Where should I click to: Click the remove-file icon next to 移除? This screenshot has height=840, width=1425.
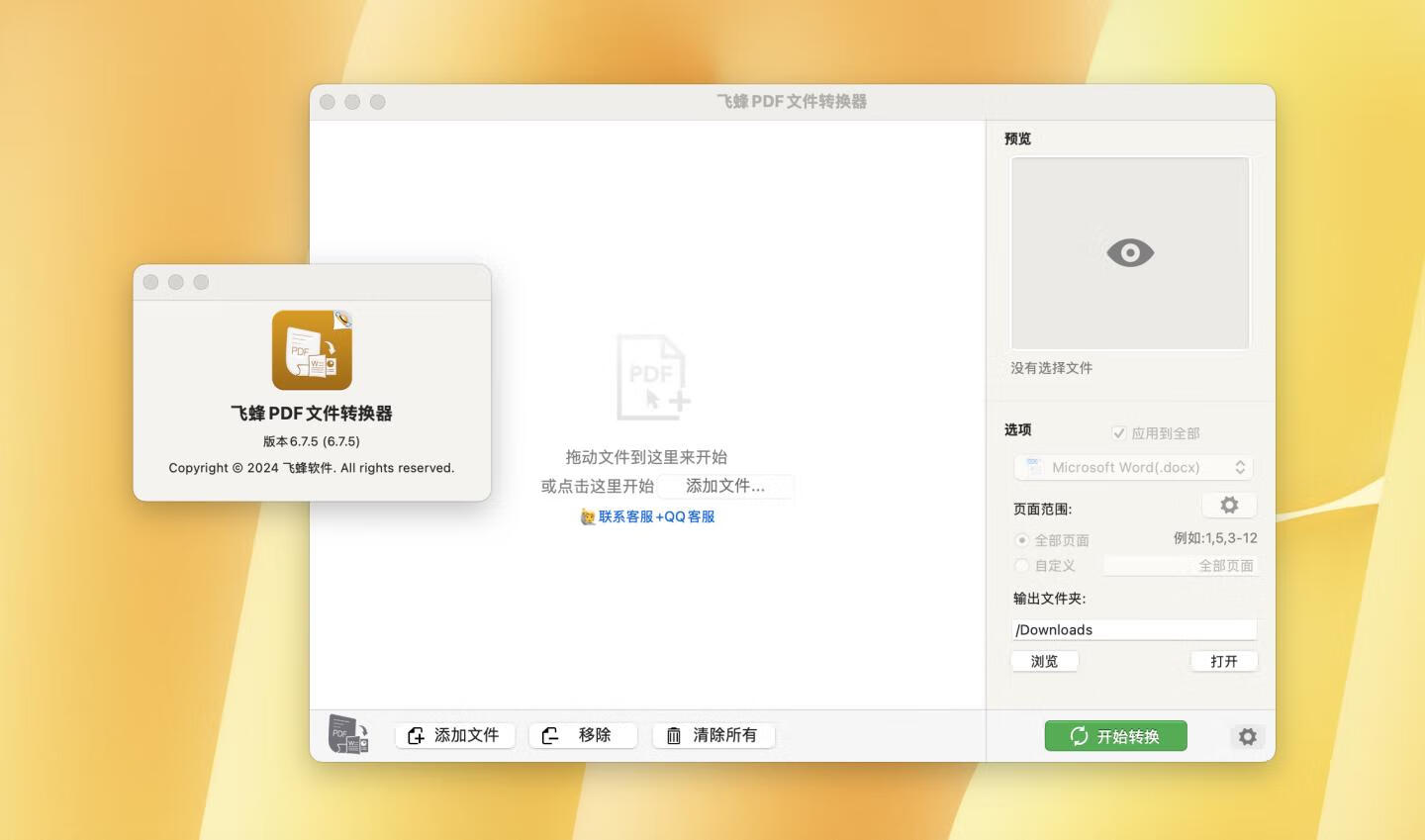[x=550, y=735]
